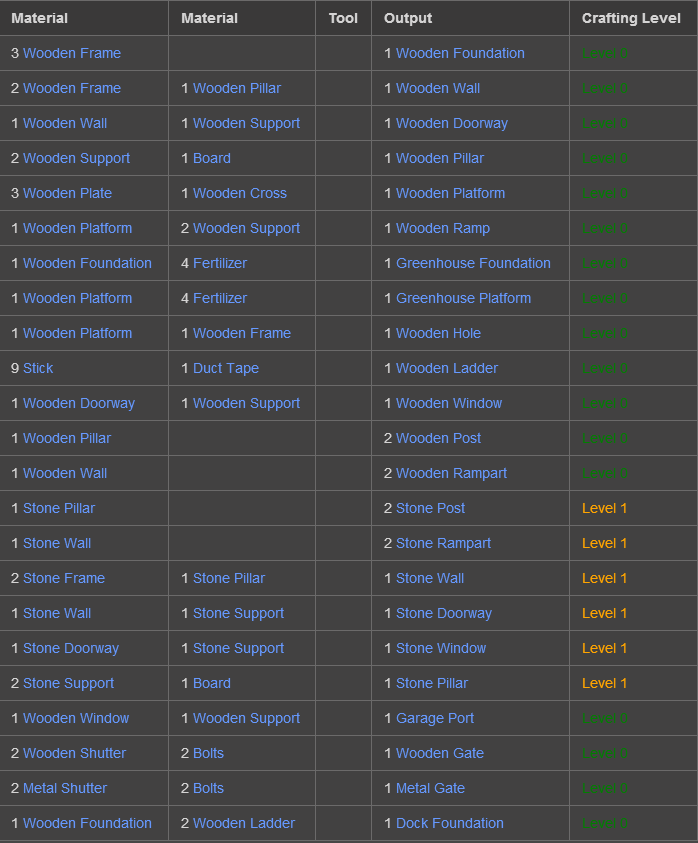Follow the Stone Frame material link
This screenshot has height=843, width=698.
(x=64, y=578)
